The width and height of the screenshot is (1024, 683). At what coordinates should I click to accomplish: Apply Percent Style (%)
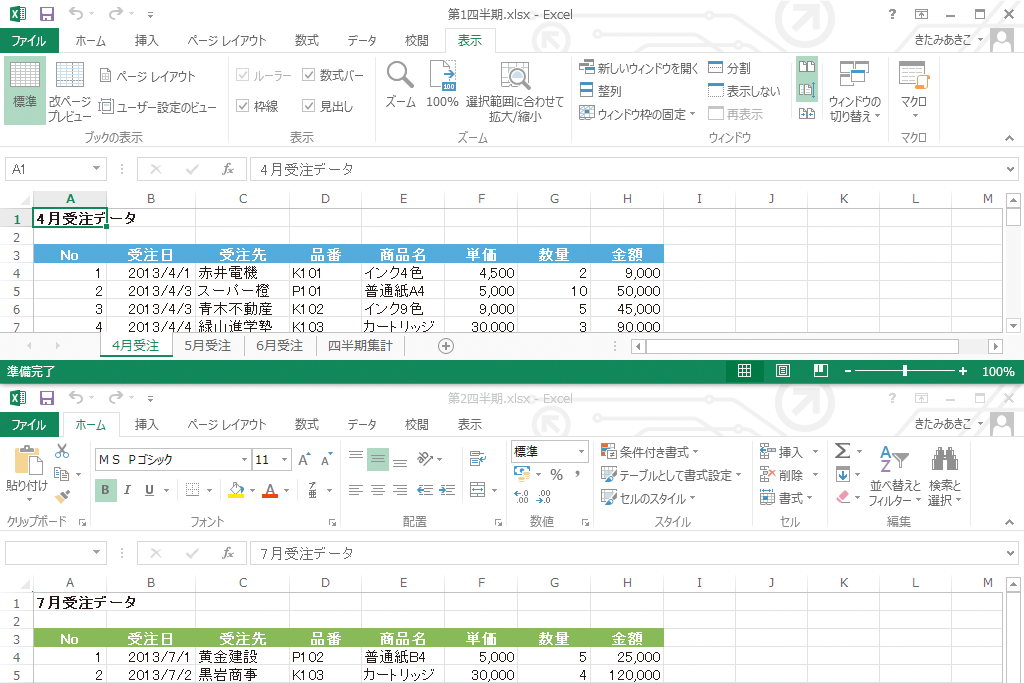coord(556,475)
